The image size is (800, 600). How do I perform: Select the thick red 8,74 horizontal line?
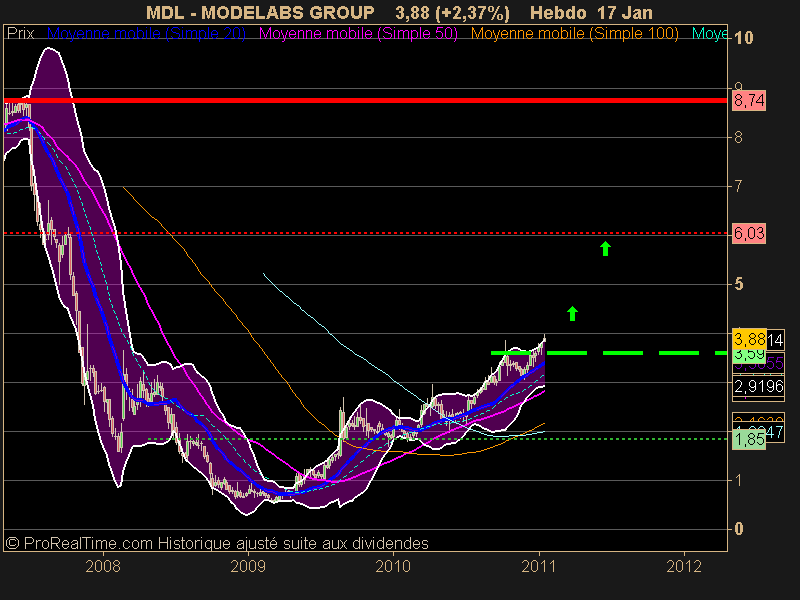[365, 101]
